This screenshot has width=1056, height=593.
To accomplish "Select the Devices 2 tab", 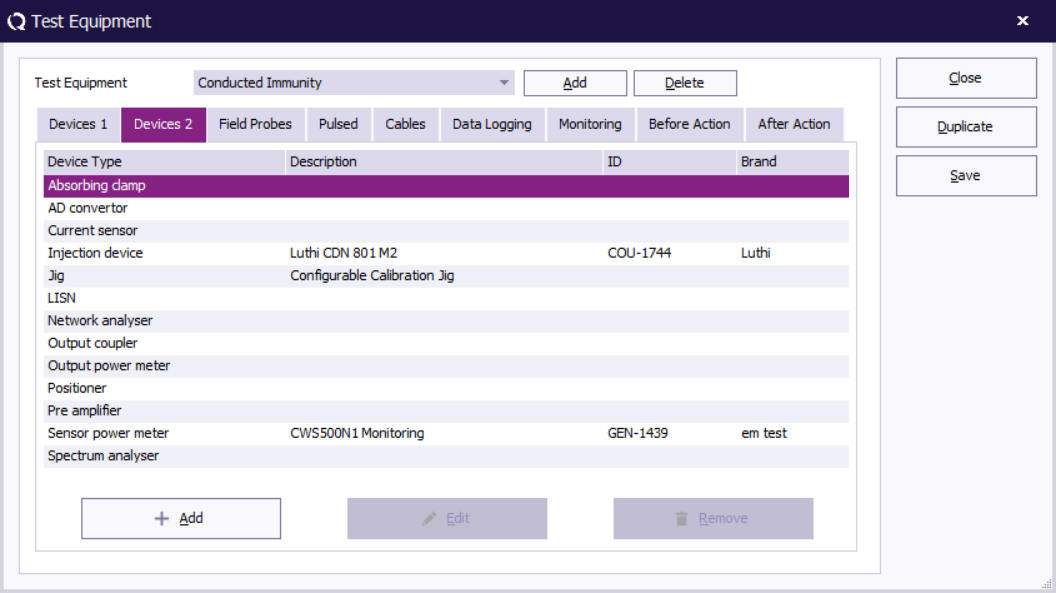I will coord(163,125).
